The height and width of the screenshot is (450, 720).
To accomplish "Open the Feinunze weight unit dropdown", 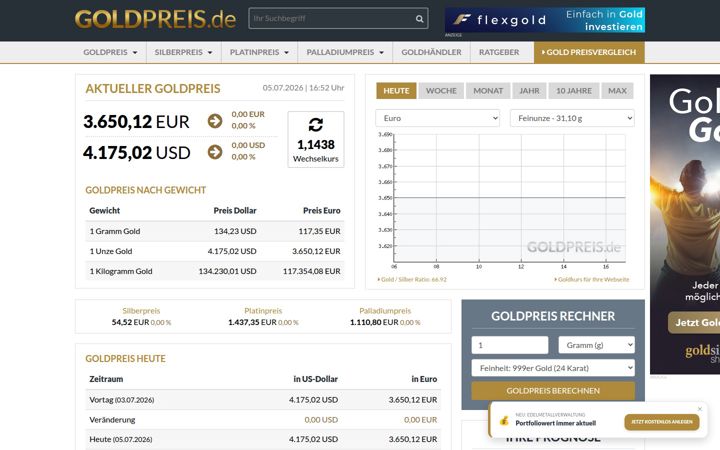I will [x=572, y=118].
